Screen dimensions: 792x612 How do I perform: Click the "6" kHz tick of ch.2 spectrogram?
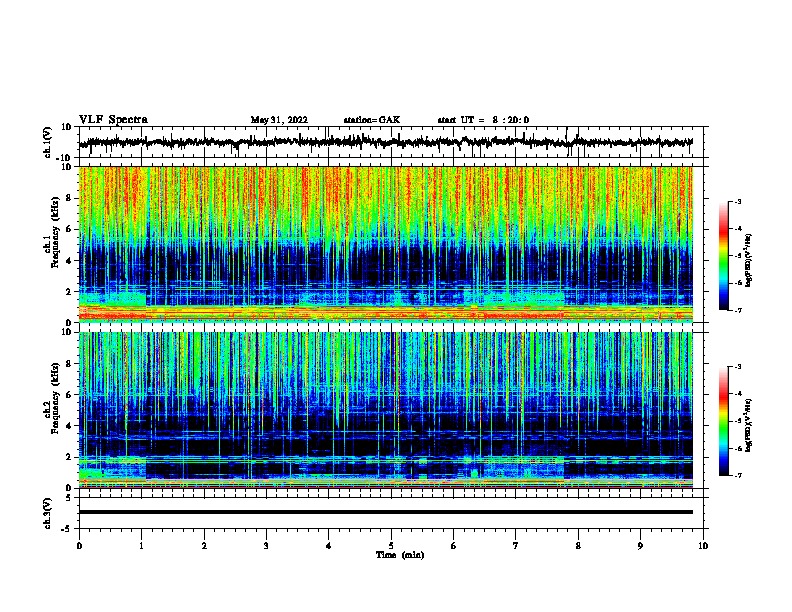[69, 394]
